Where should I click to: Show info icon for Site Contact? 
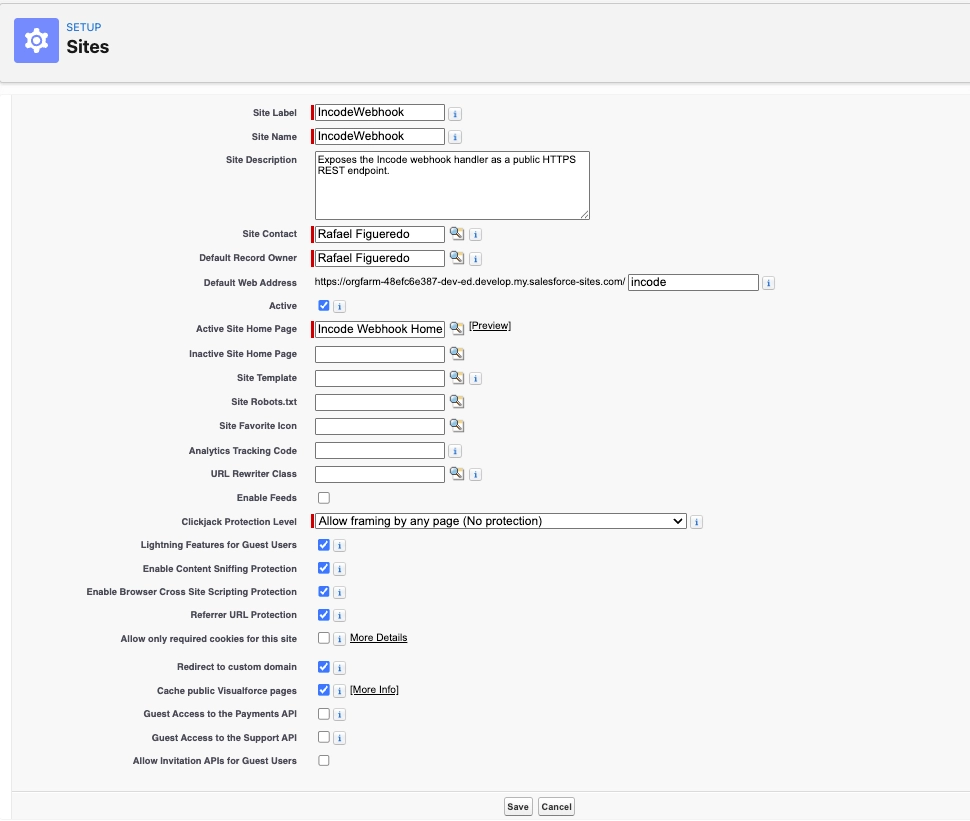(x=475, y=235)
